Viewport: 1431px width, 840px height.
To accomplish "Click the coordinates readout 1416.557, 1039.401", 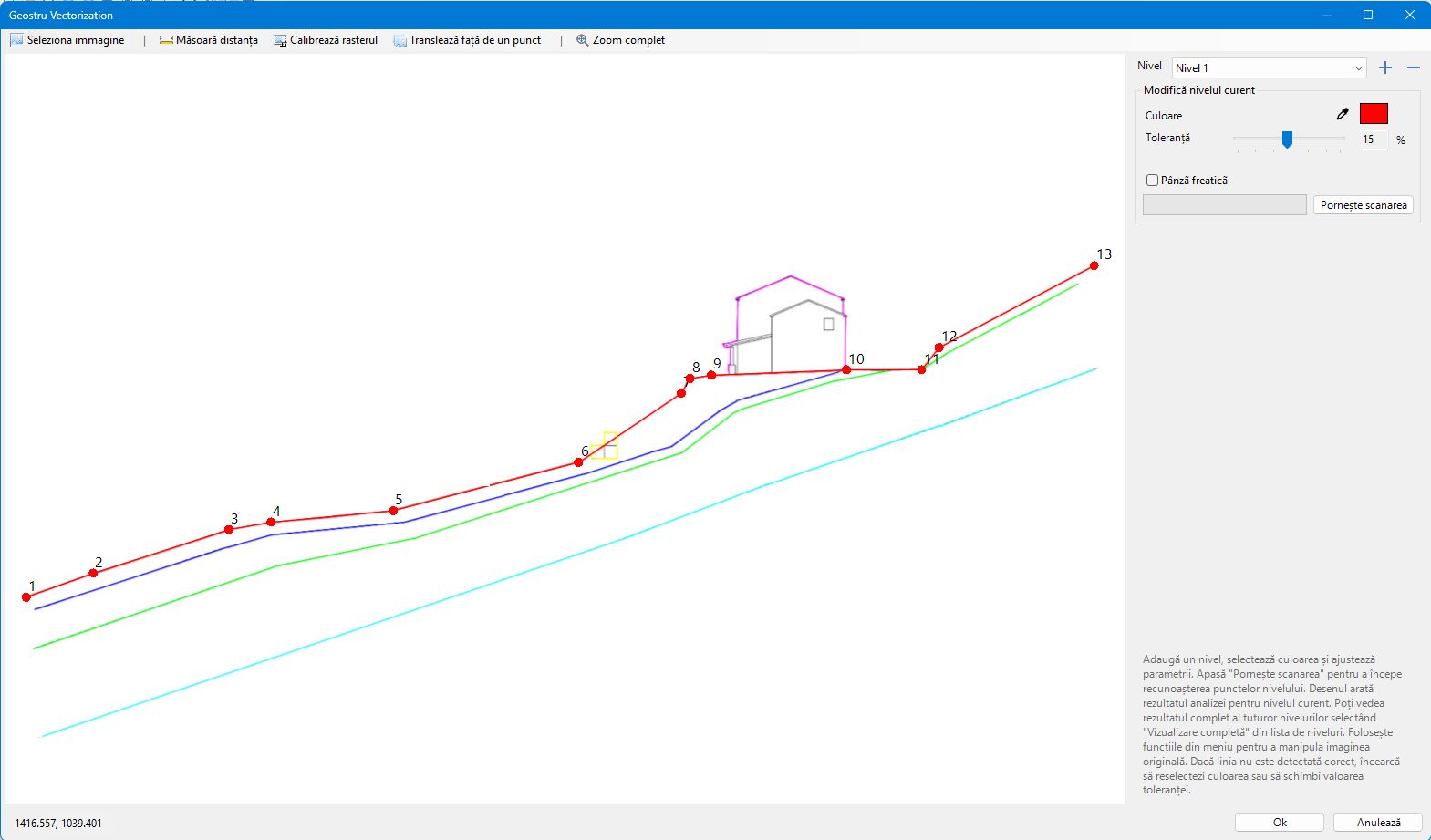I will [58, 823].
